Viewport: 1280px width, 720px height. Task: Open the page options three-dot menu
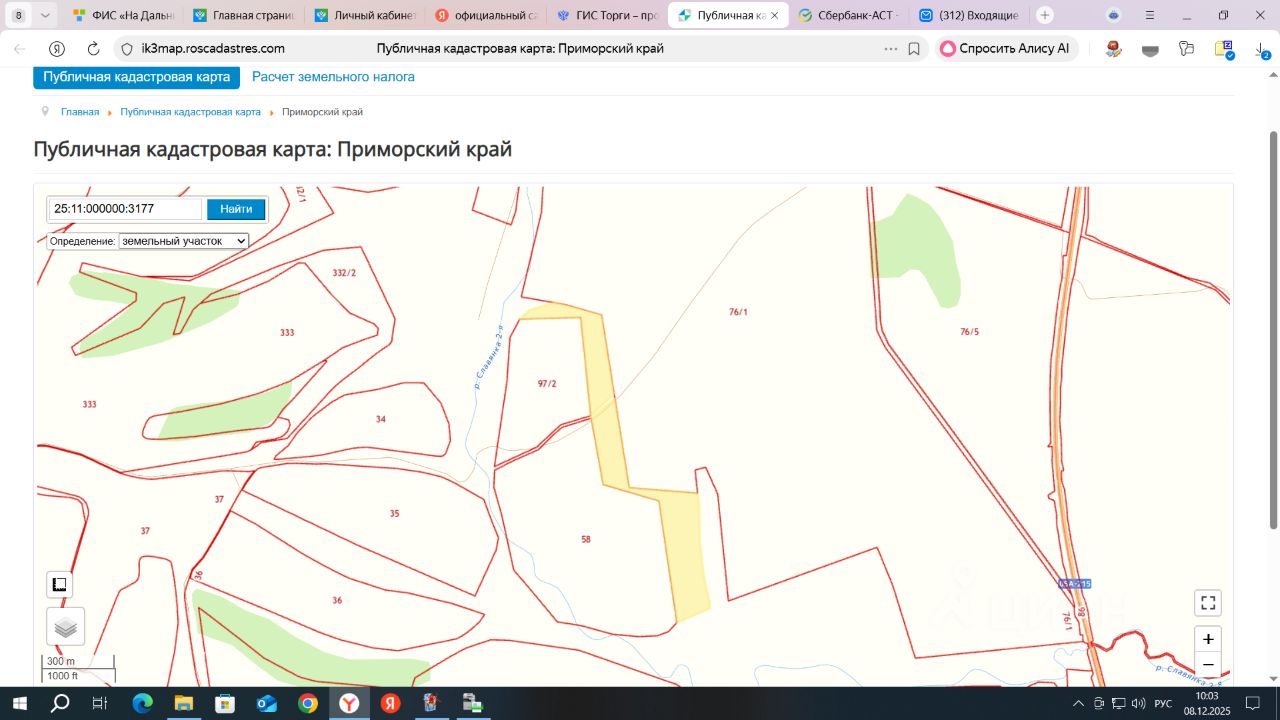[x=890, y=49]
